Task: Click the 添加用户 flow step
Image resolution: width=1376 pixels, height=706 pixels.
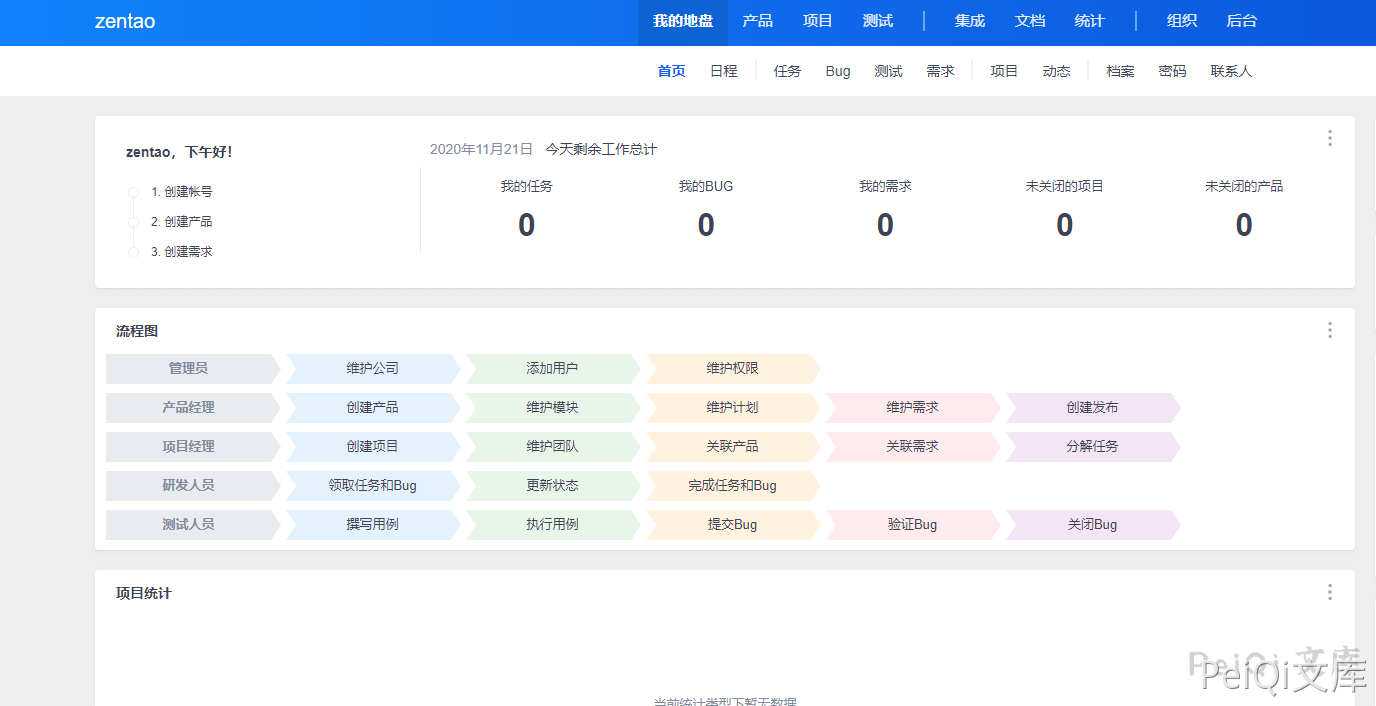Action: (x=552, y=368)
